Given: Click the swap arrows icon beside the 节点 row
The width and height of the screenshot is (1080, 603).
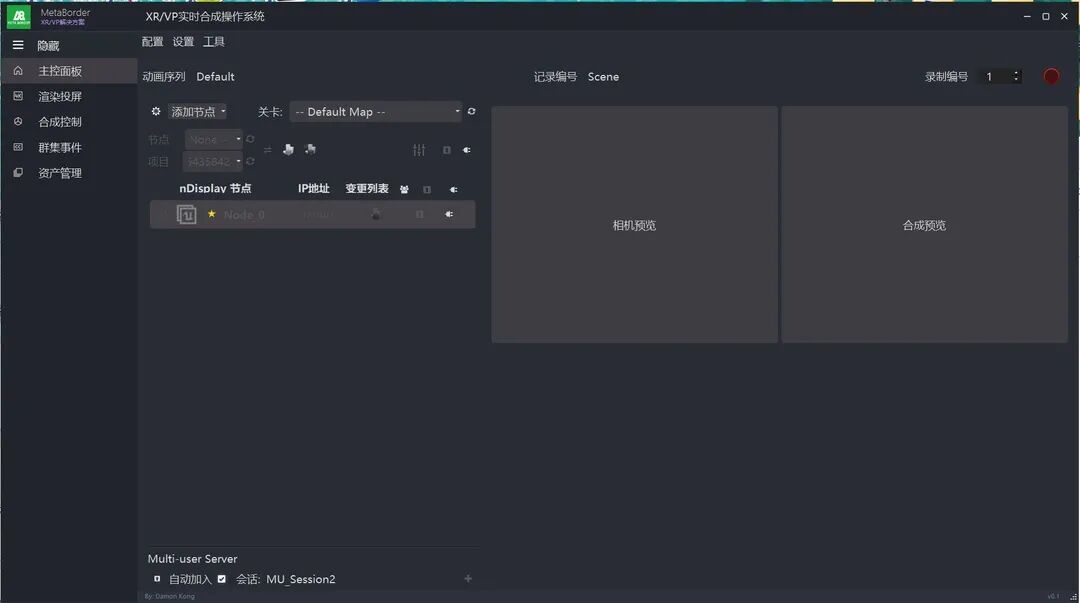Looking at the screenshot, I should pos(268,150).
